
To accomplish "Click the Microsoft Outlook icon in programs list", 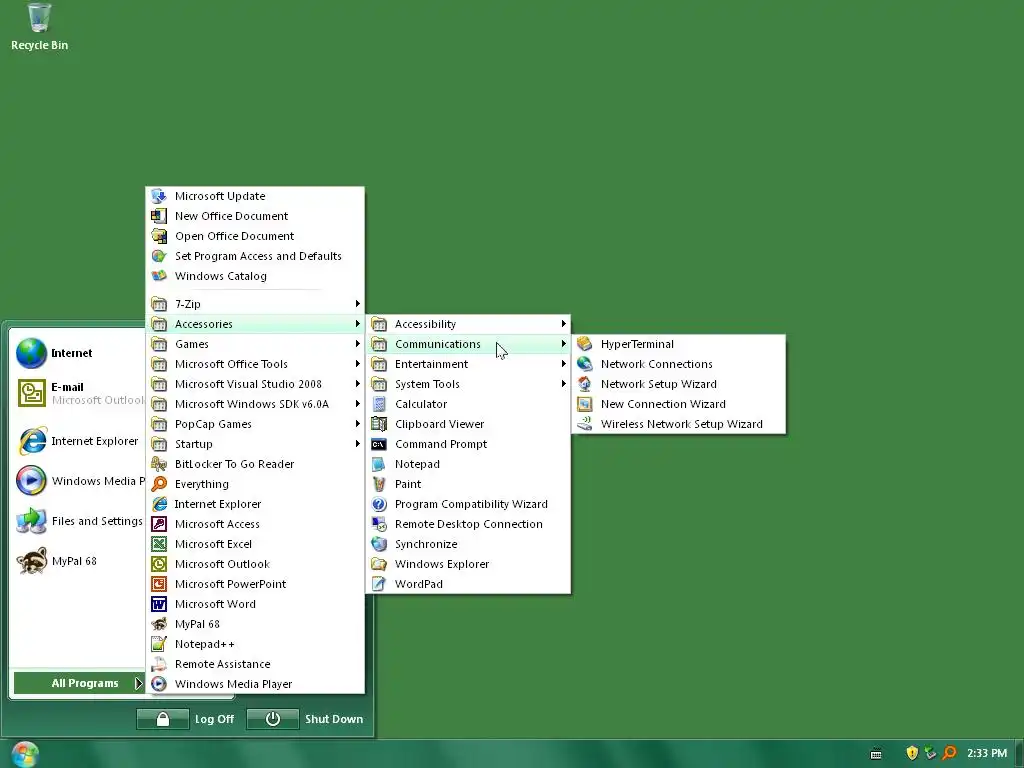I will (159, 564).
